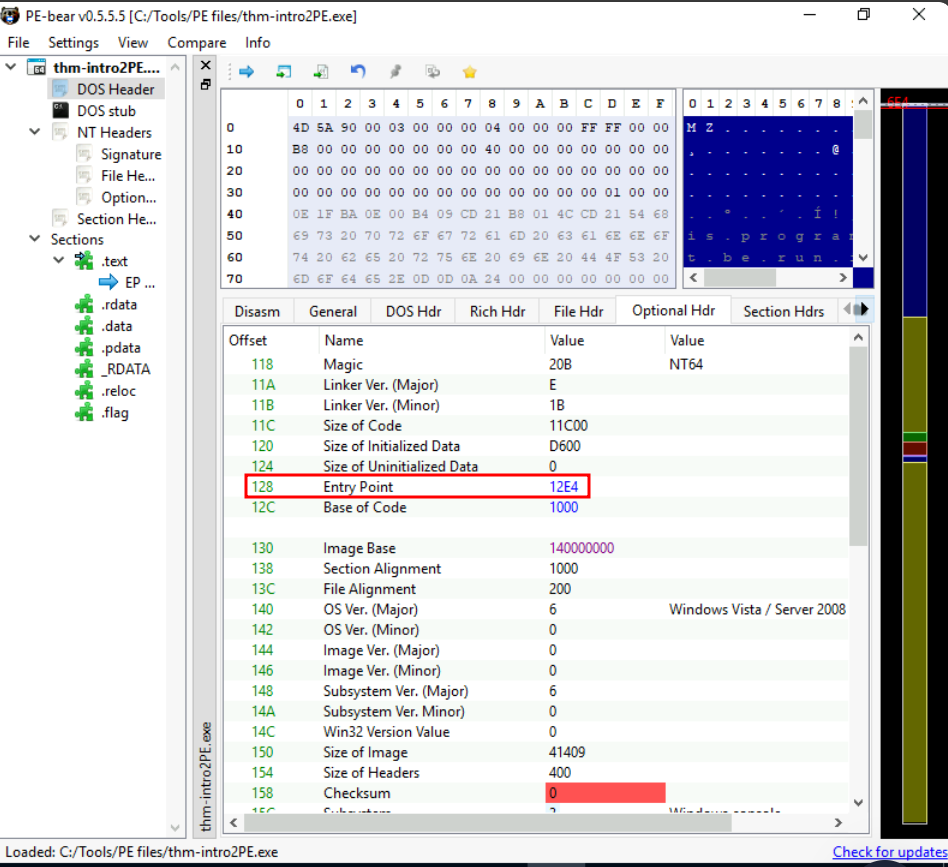The width and height of the screenshot is (948, 867).
Task: Click the blue undo arrow icon
Action: click(x=358, y=72)
